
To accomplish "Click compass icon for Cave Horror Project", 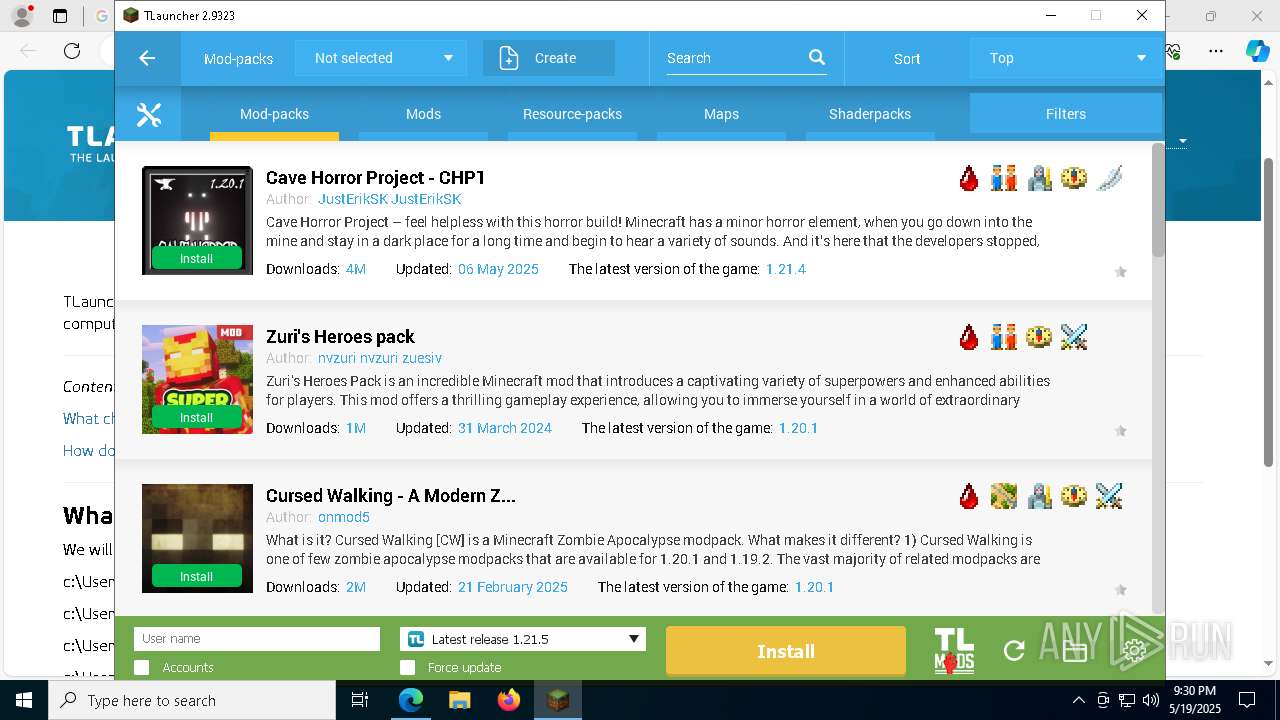I will [x=1074, y=178].
